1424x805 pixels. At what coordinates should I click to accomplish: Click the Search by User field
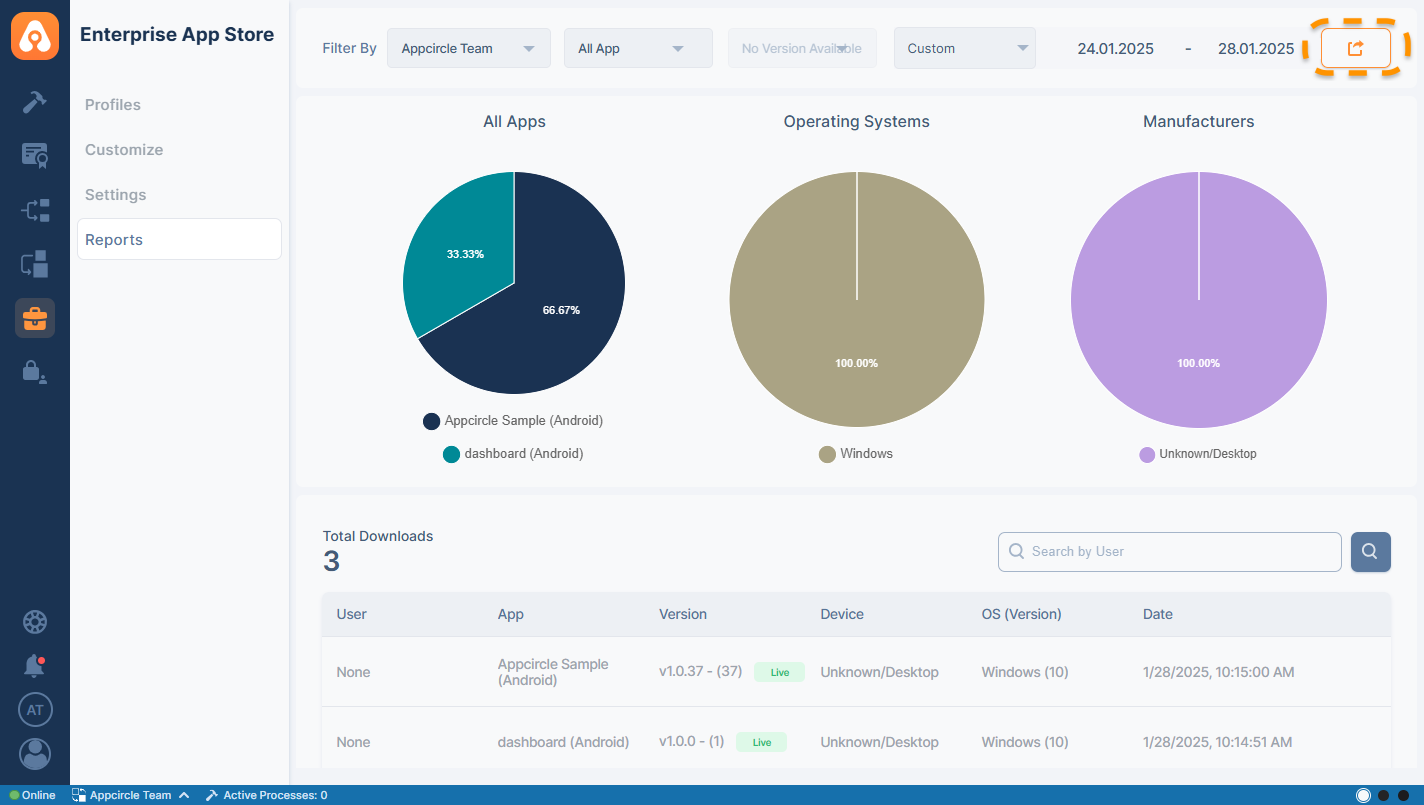pyautogui.click(x=1169, y=551)
